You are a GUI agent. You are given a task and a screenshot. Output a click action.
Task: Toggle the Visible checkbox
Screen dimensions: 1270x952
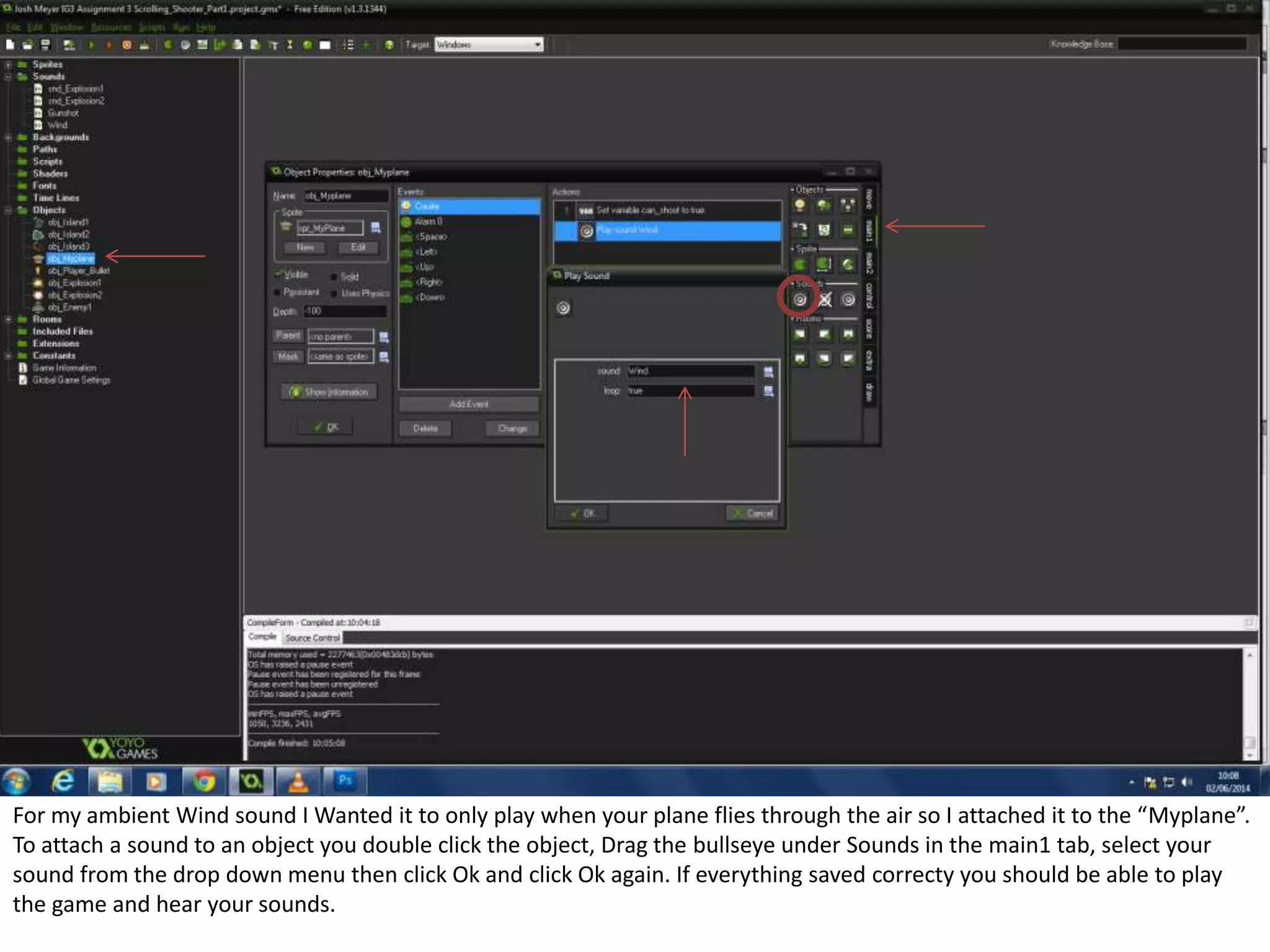pyautogui.click(x=279, y=274)
